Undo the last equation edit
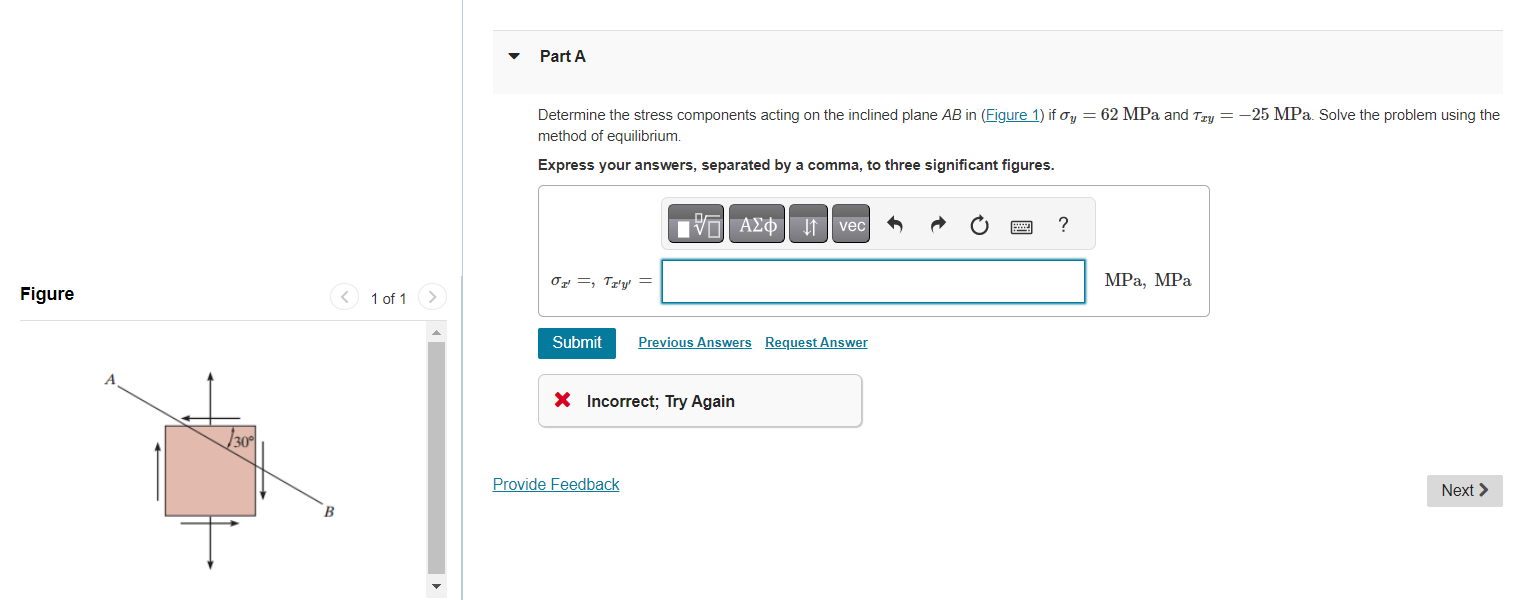Image resolution: width=1516 pixels, height=600 pixels. [x=895, y=224]
